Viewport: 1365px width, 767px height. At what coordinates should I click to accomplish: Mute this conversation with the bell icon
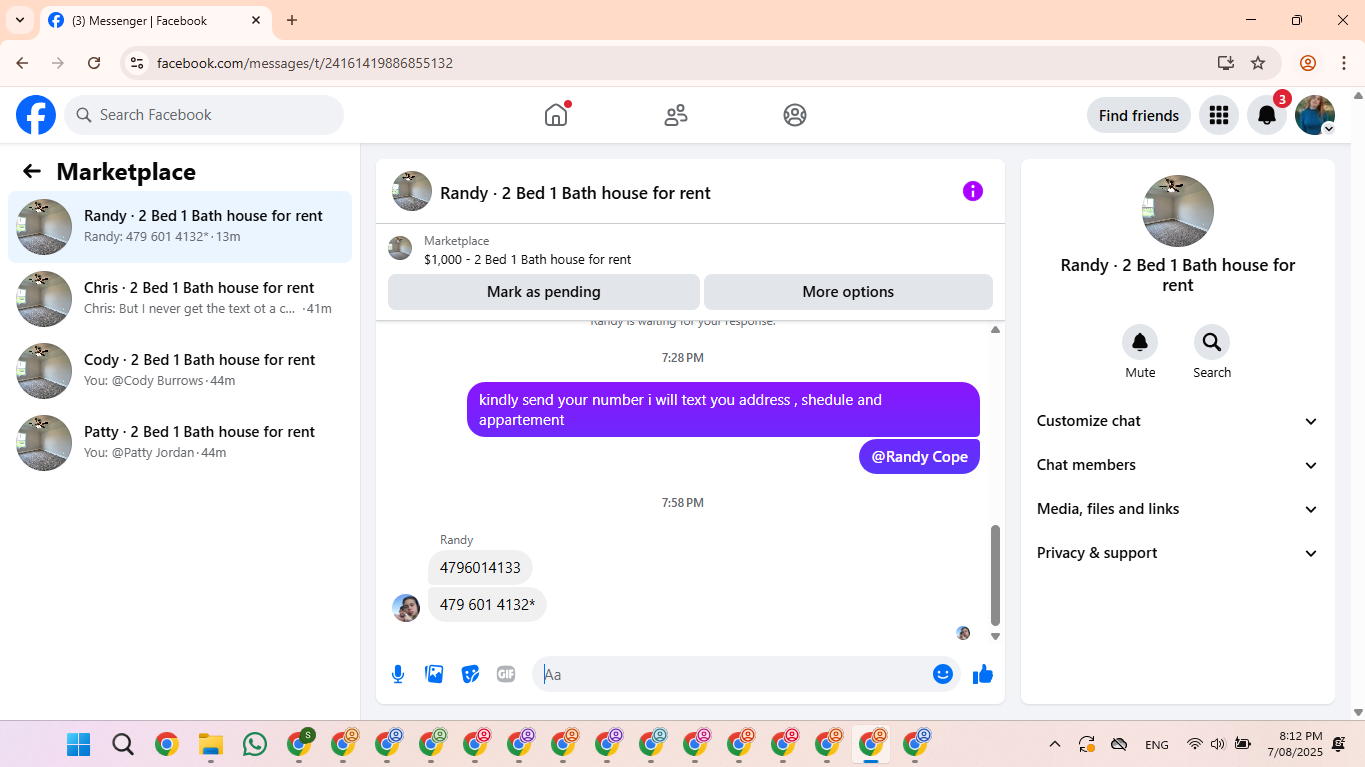pos(1140,342)
